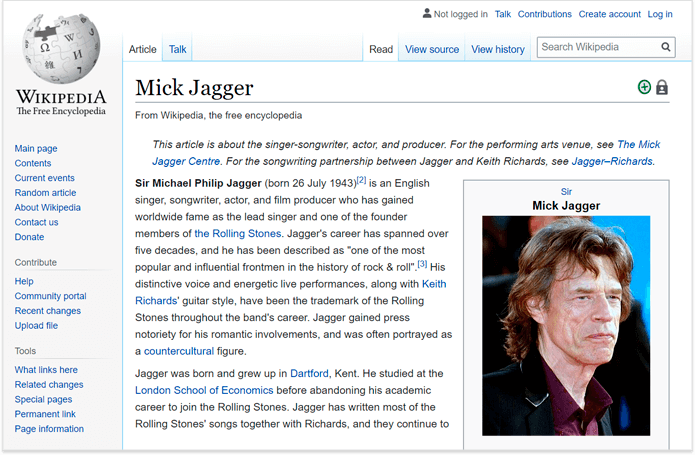
Task: Open Page information
Action: click(x=49, y=429)
